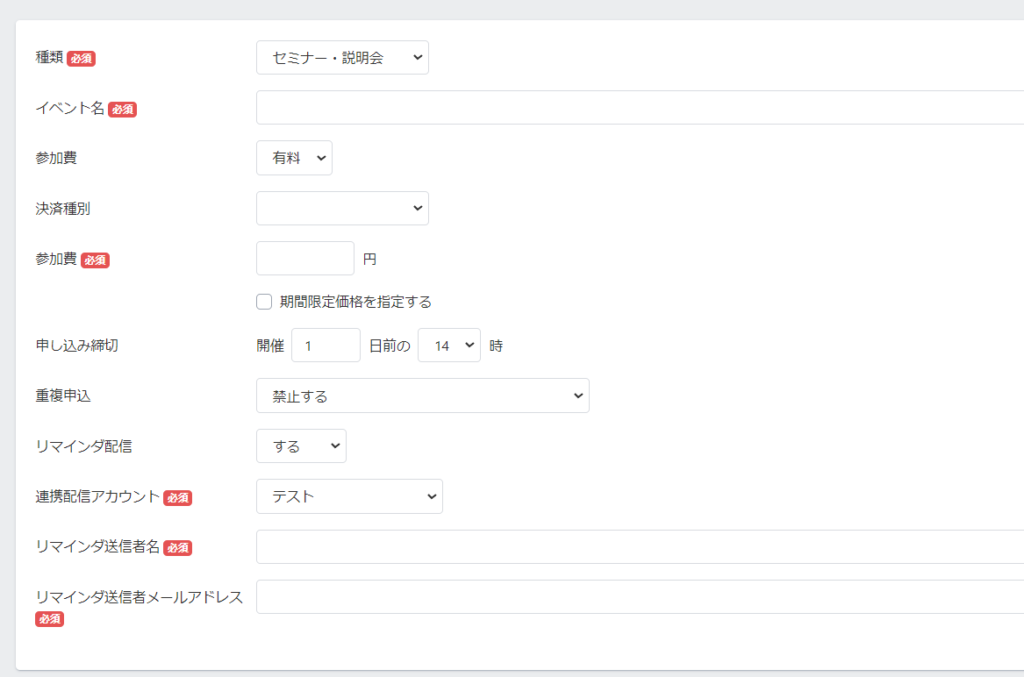Click the 決済種別 label

63,208
